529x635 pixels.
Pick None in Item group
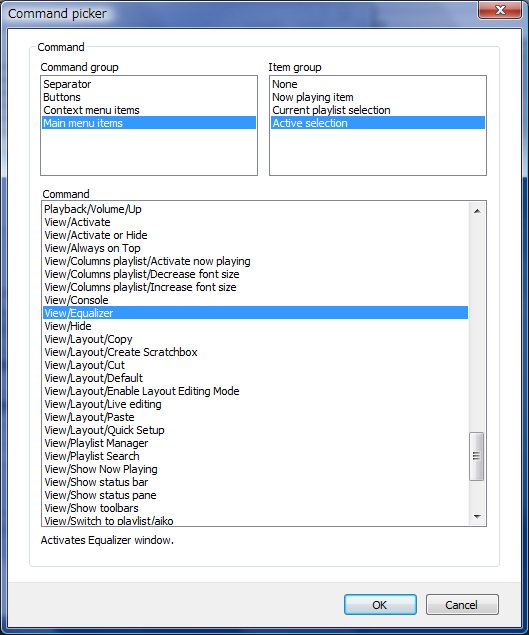point(378,84)
